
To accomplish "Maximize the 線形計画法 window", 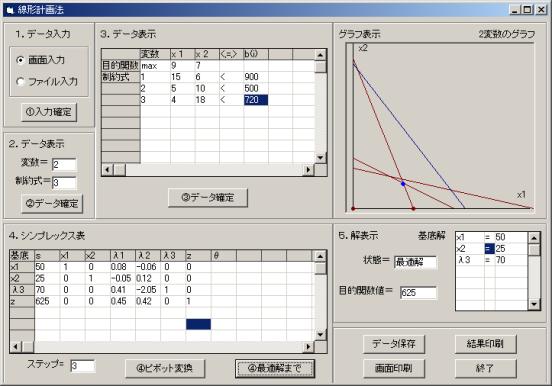I will pos(527,10).
